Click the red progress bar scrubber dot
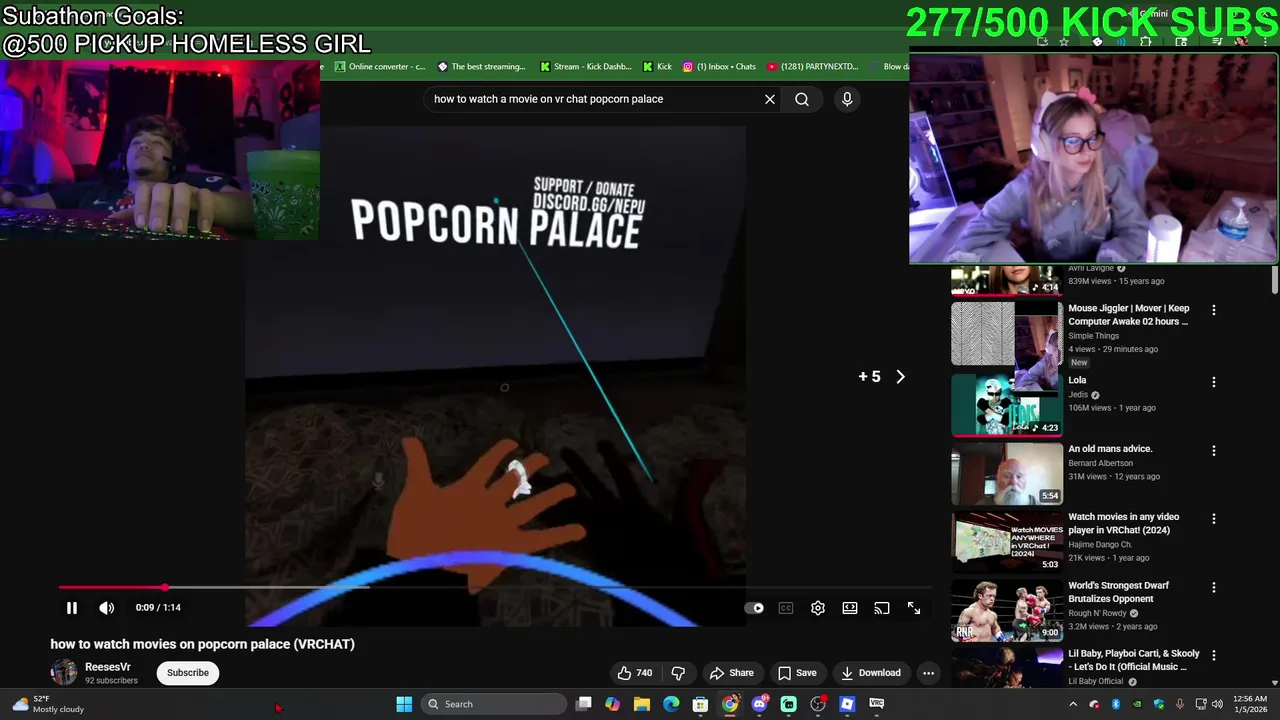The height and width of the screenshot is (720, 1280). click(165, 588)
